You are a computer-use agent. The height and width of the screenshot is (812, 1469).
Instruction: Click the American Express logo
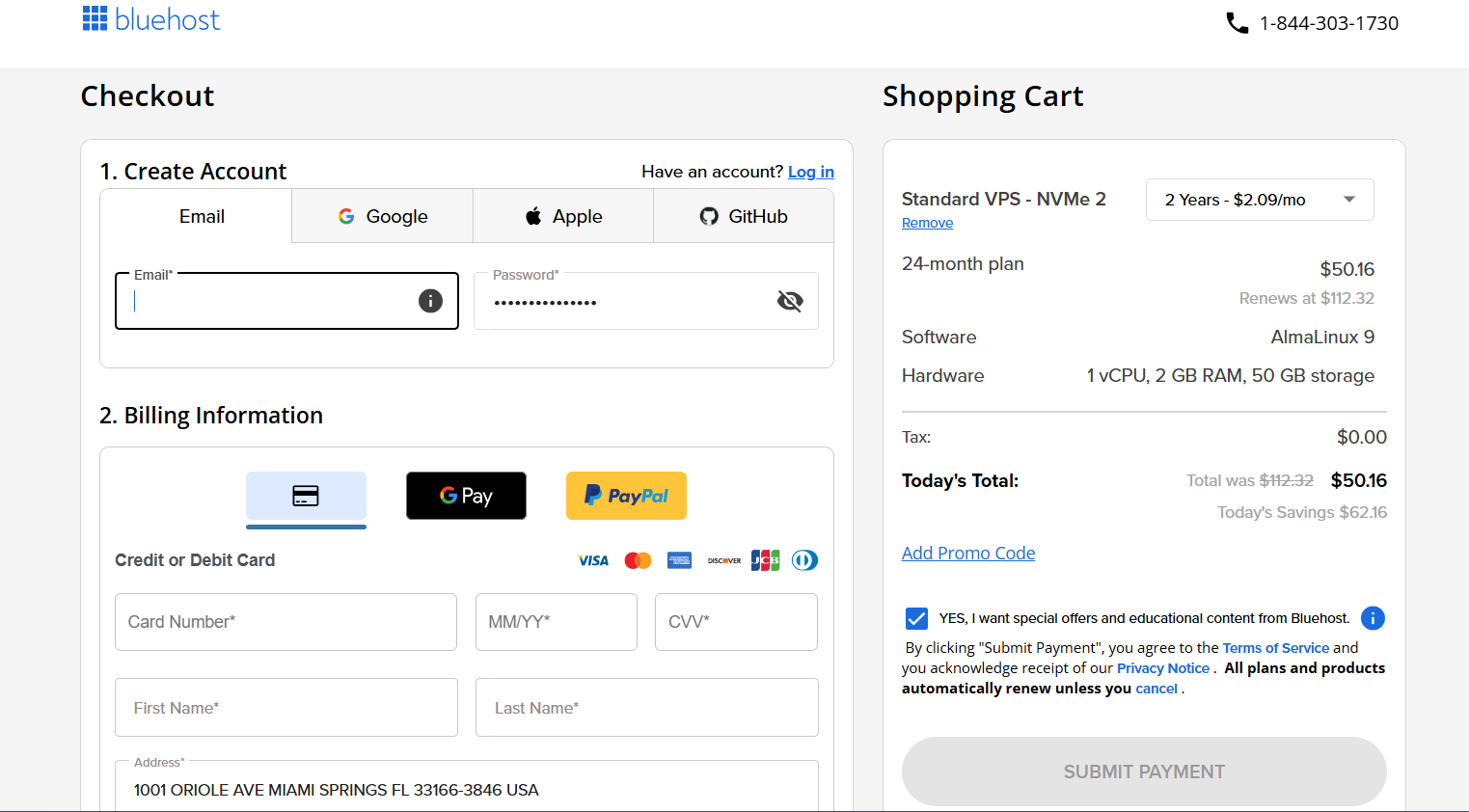coord(679,560)
